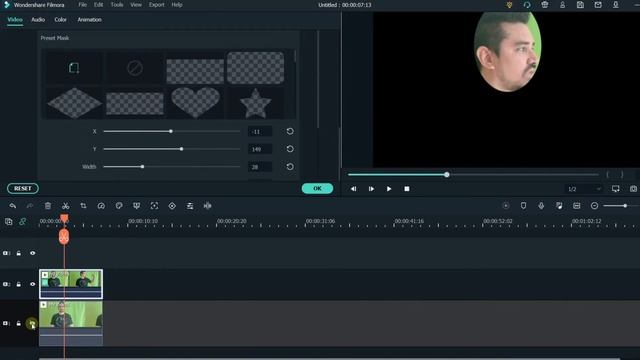Open the Help menu

(x=177, y=5)
